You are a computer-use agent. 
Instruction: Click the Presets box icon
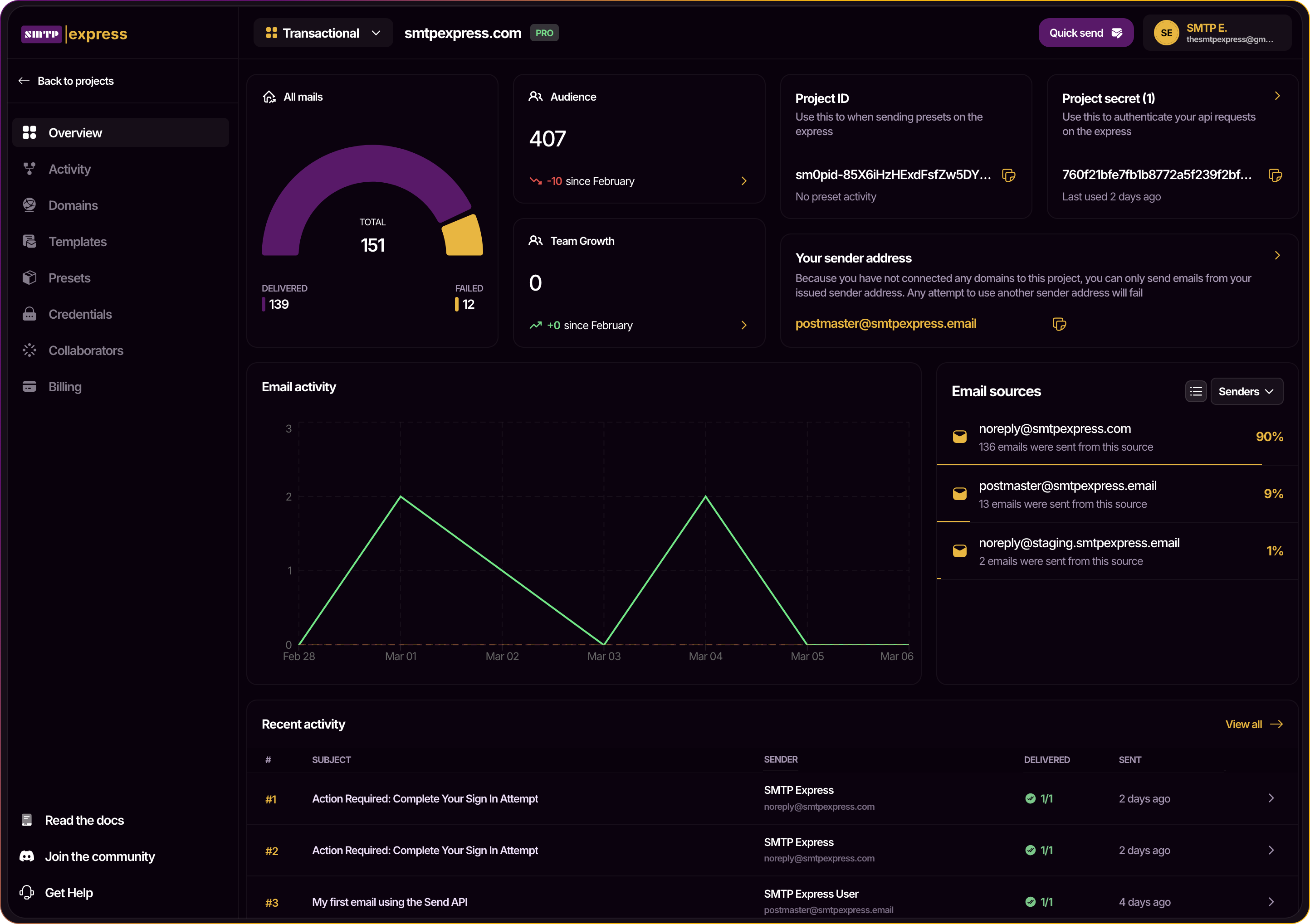coord(29,278)
